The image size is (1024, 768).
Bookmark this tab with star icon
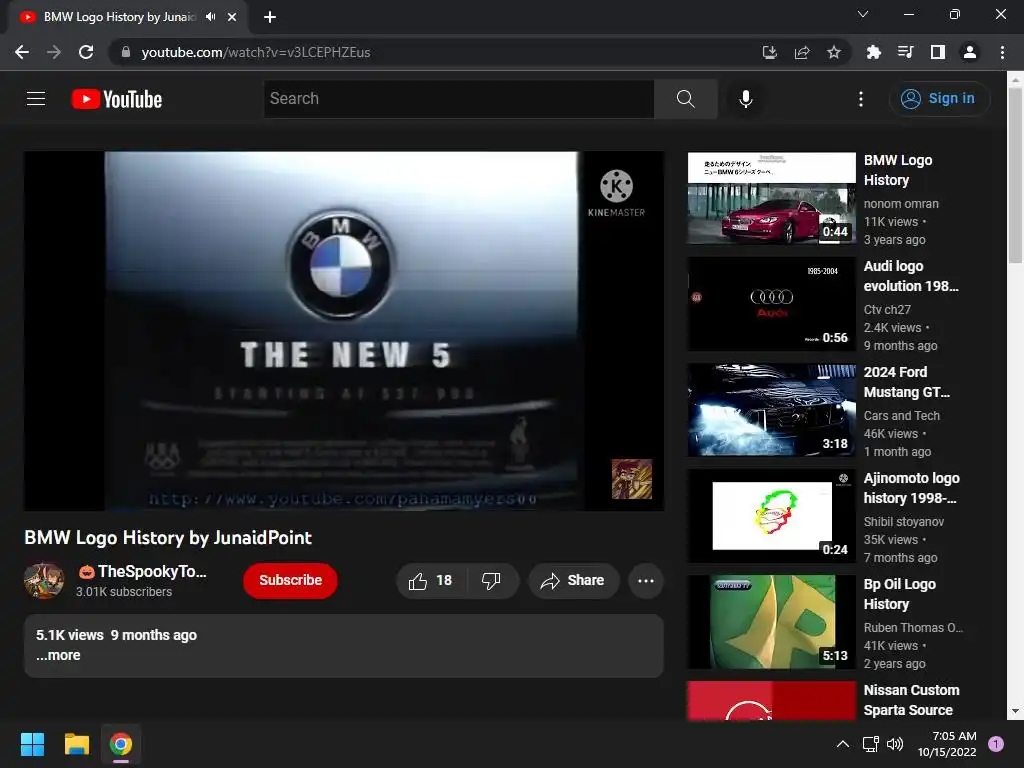pyautogui.click(x=834, y=52)
